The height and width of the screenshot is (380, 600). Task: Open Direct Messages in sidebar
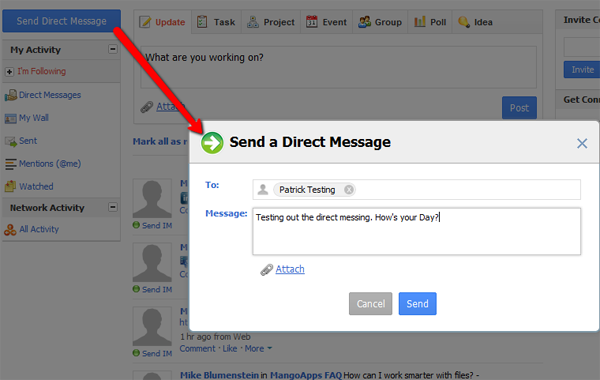pos(50,95)
